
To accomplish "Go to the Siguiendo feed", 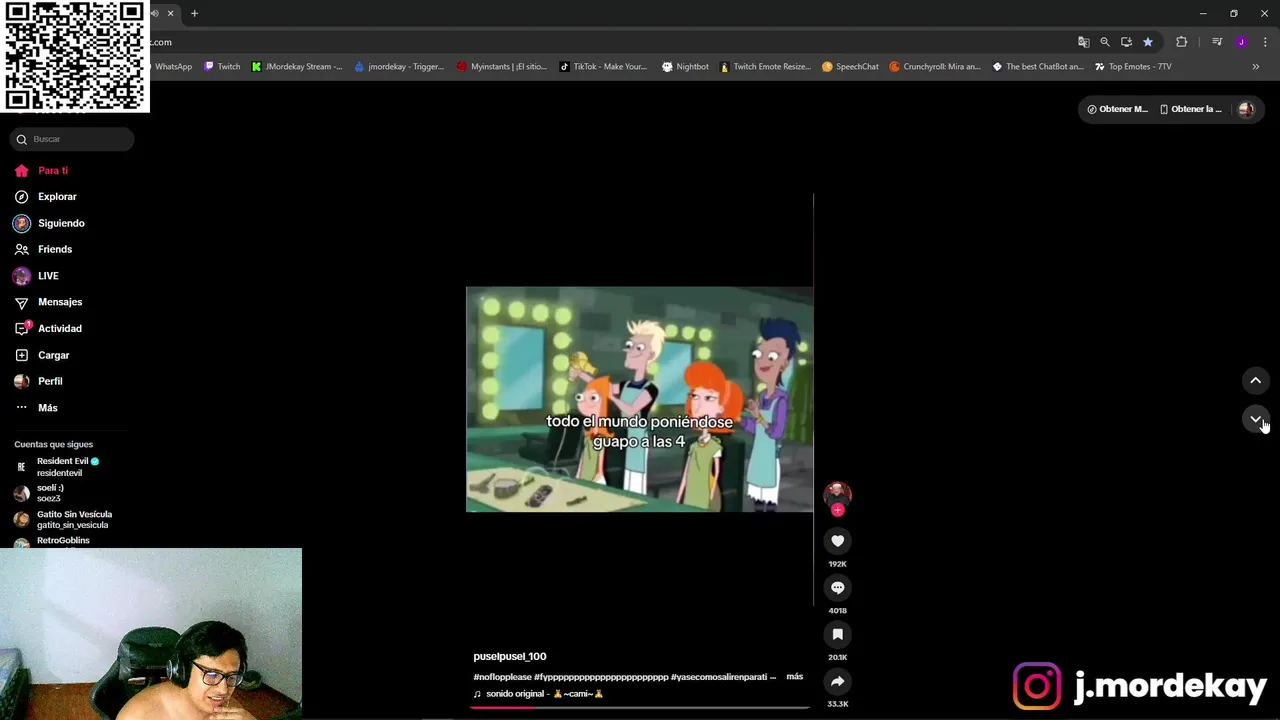I will tap(49, 223).
